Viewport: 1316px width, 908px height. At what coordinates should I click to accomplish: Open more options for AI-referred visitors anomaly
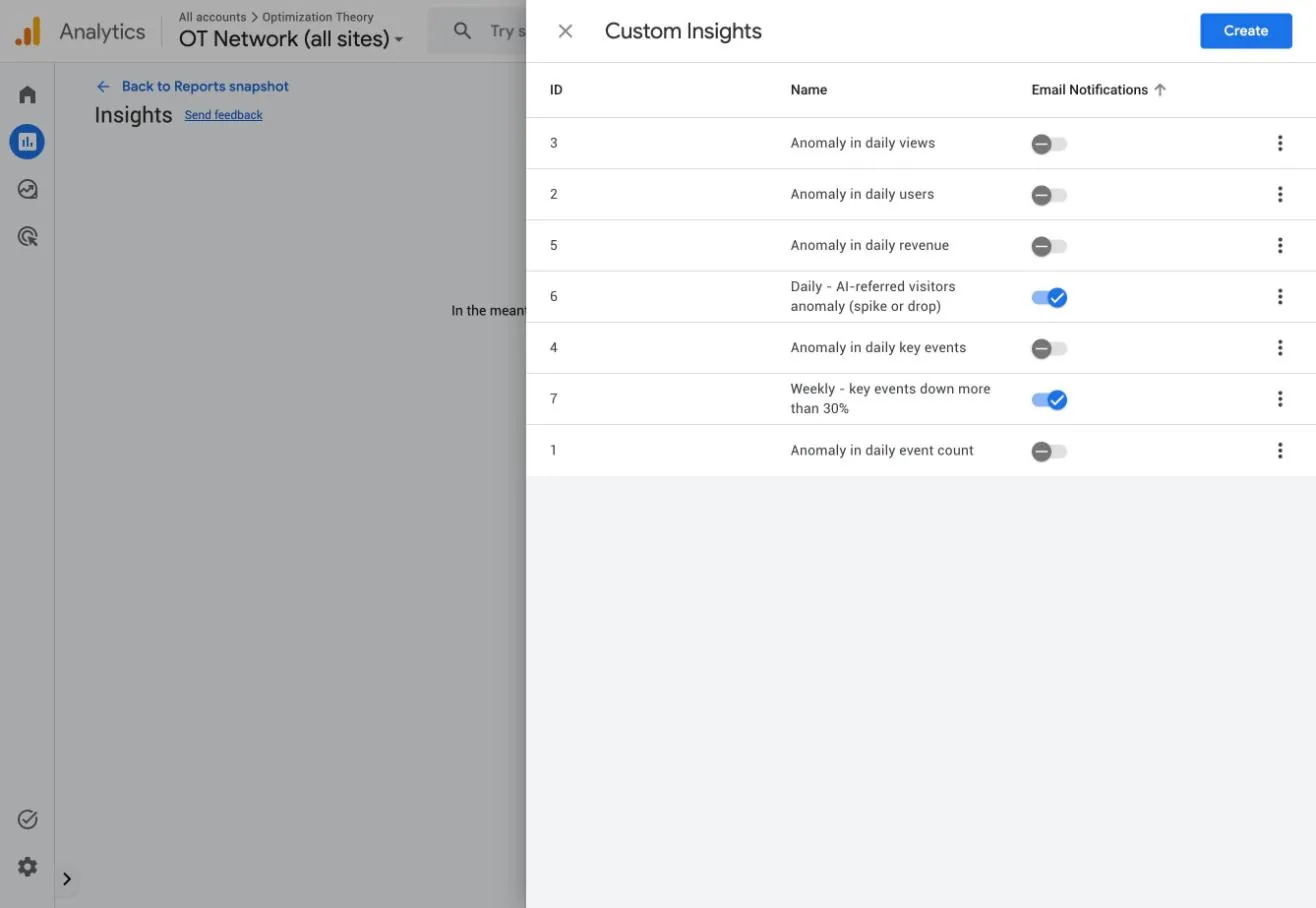(1280, 296)
